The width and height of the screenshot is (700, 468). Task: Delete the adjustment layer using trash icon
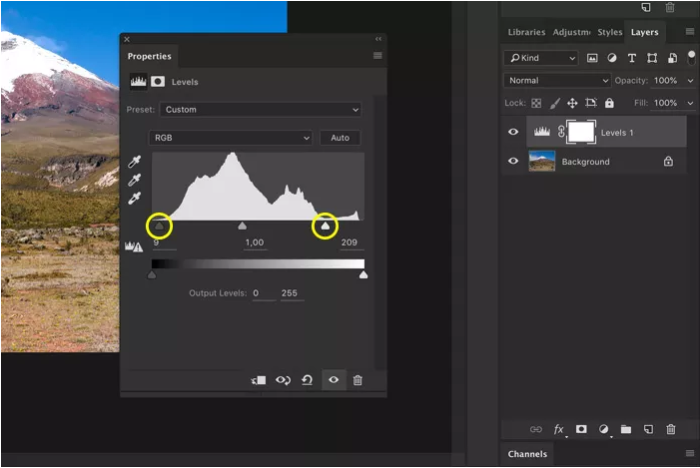(357, 380)
